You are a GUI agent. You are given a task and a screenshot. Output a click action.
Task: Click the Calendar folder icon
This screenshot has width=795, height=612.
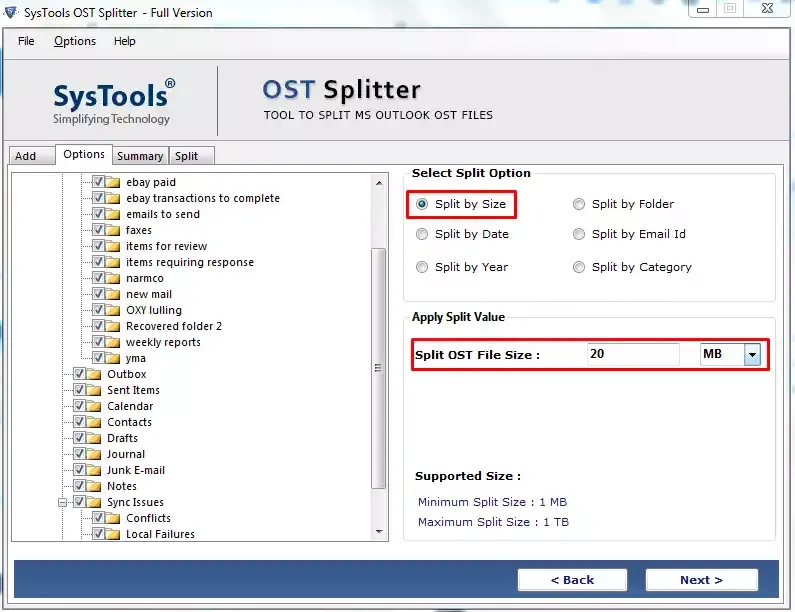coord(94,406)
